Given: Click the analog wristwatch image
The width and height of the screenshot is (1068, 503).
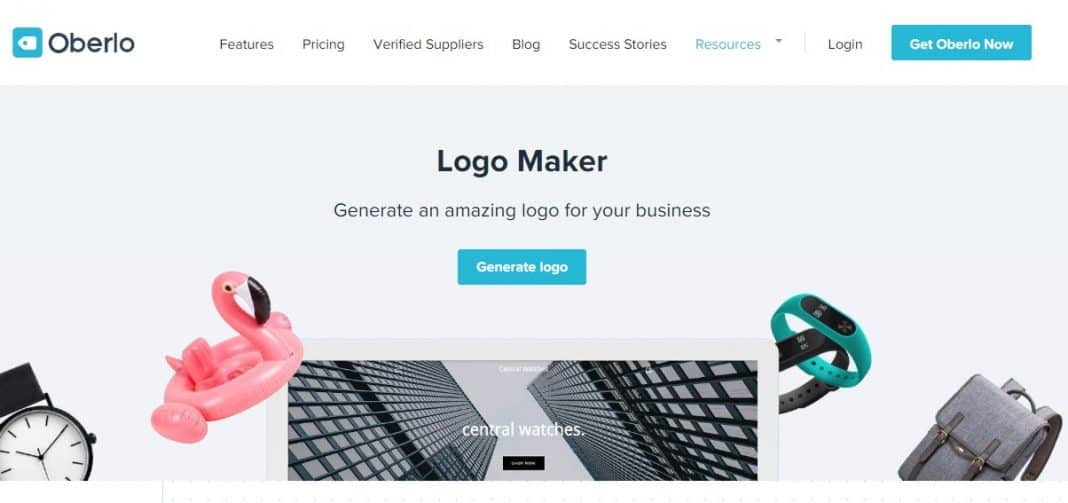Looking at the screenshot, I should pyautogui.click(x=46, y=423).
